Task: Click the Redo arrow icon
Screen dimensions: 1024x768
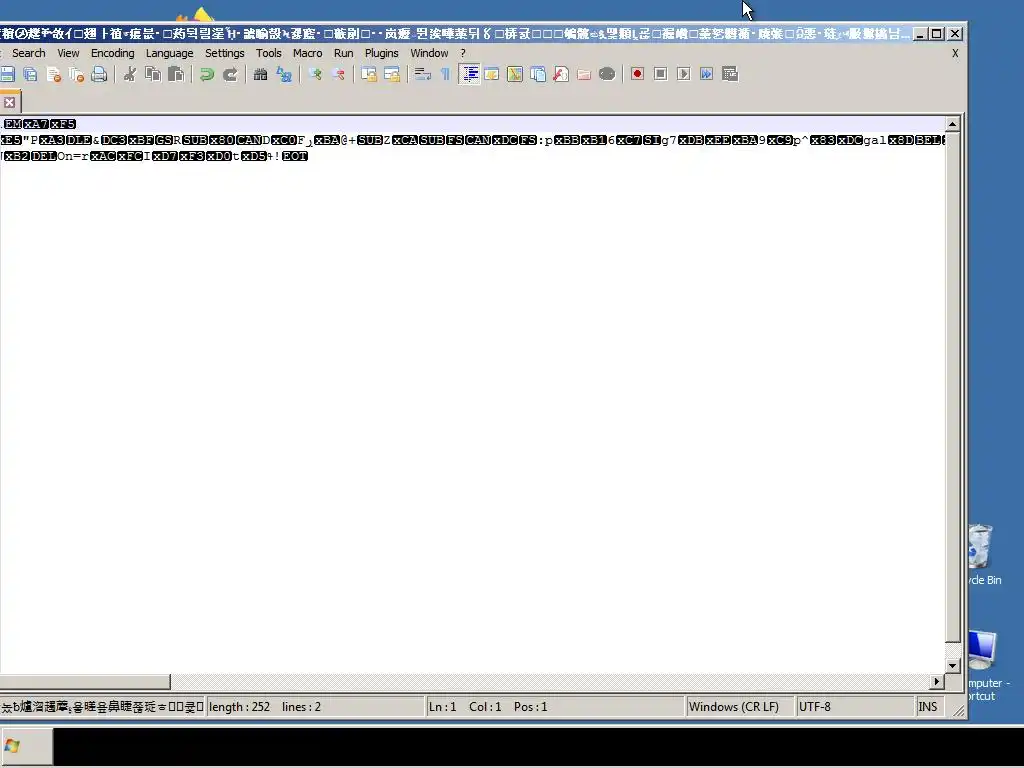Action: click(x=230, y=74)
